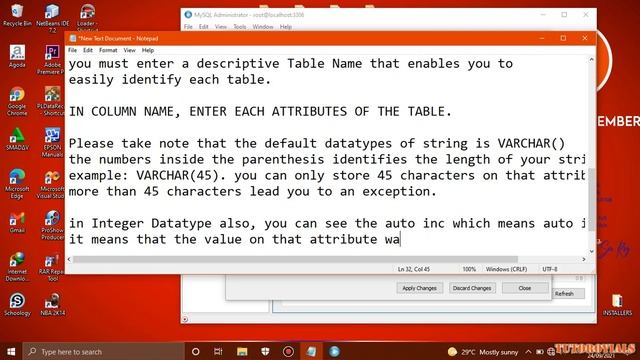Open Notepad View menu
This screenshot has height=360, width=640.
[x=129, y=50]
